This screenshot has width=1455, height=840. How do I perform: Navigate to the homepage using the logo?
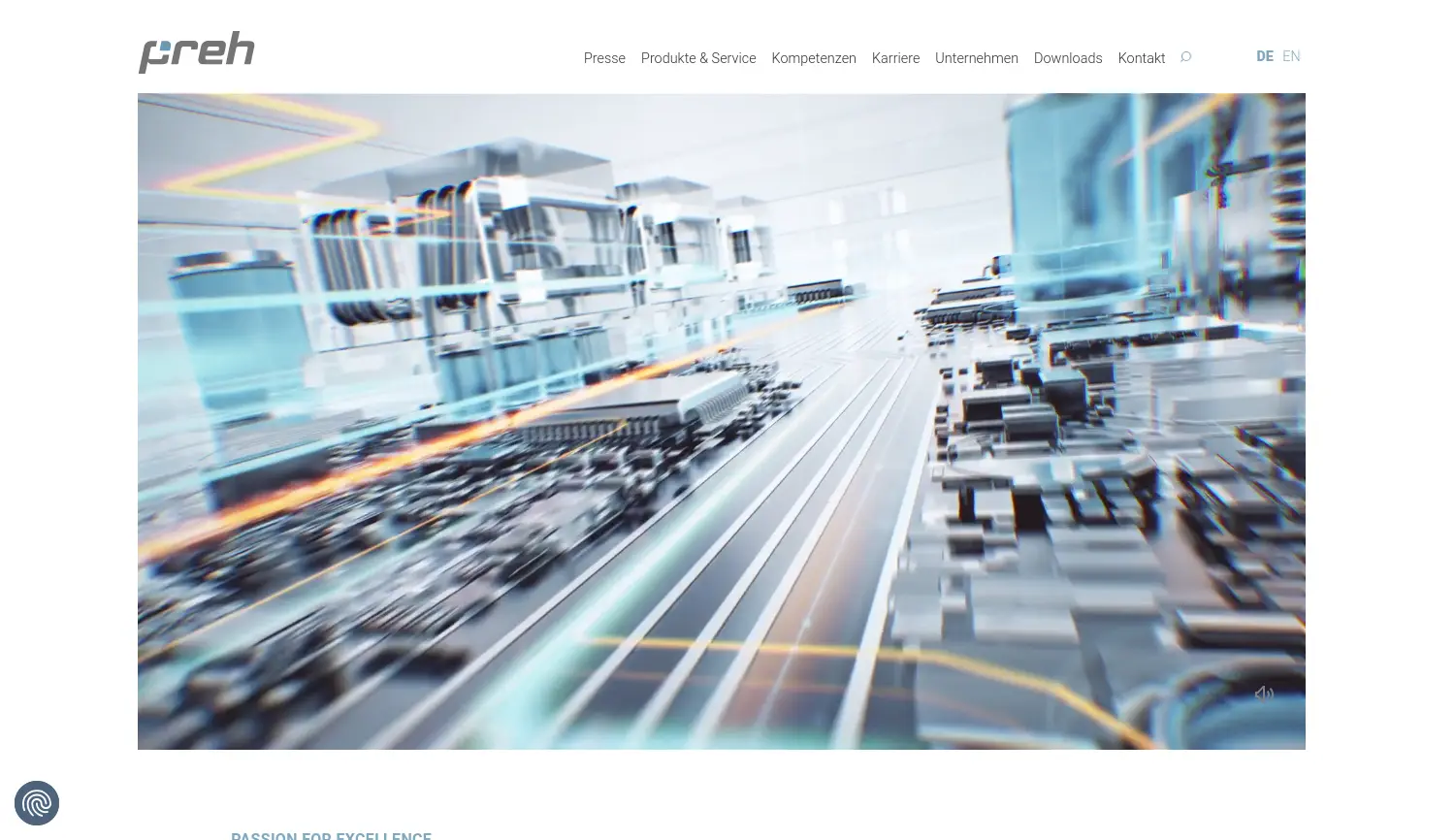tap(196, 53)
